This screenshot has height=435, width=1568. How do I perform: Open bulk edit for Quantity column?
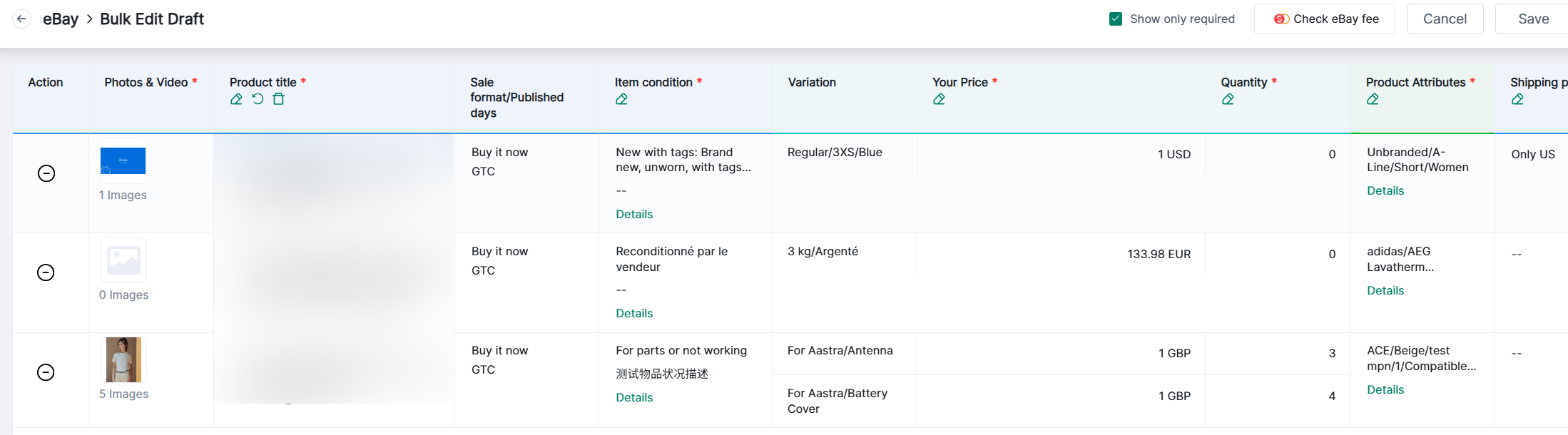(1228, 99)
